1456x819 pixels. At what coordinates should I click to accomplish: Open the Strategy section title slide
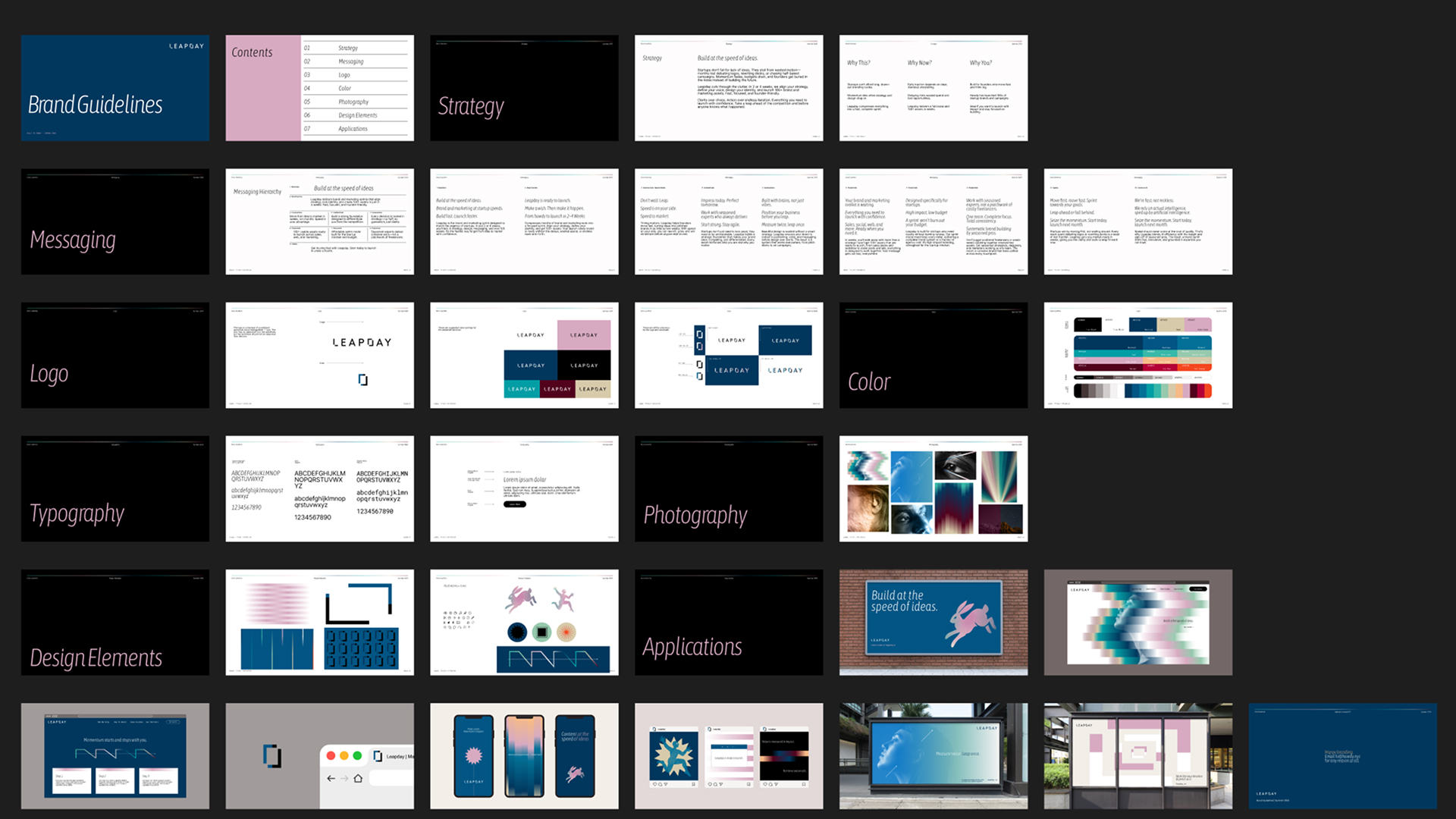tap(524, 88)
